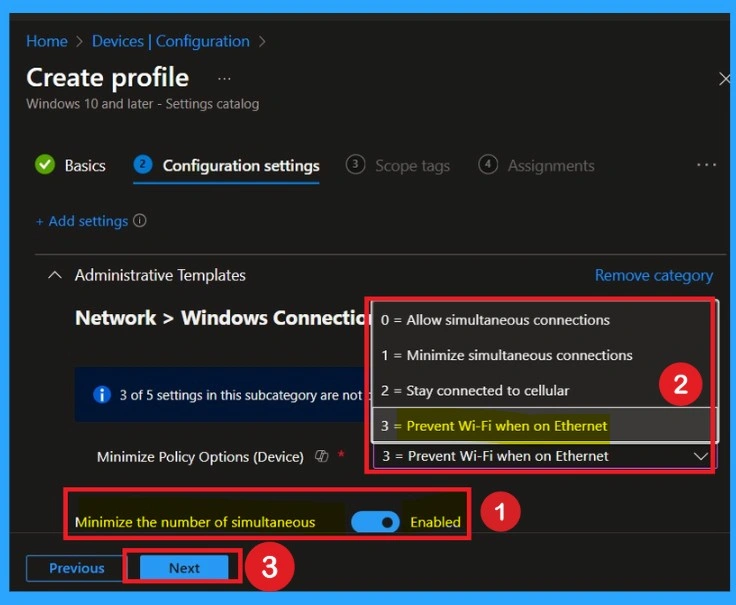Toggle Minimize the number of simultaneous switch

(376, 522)
